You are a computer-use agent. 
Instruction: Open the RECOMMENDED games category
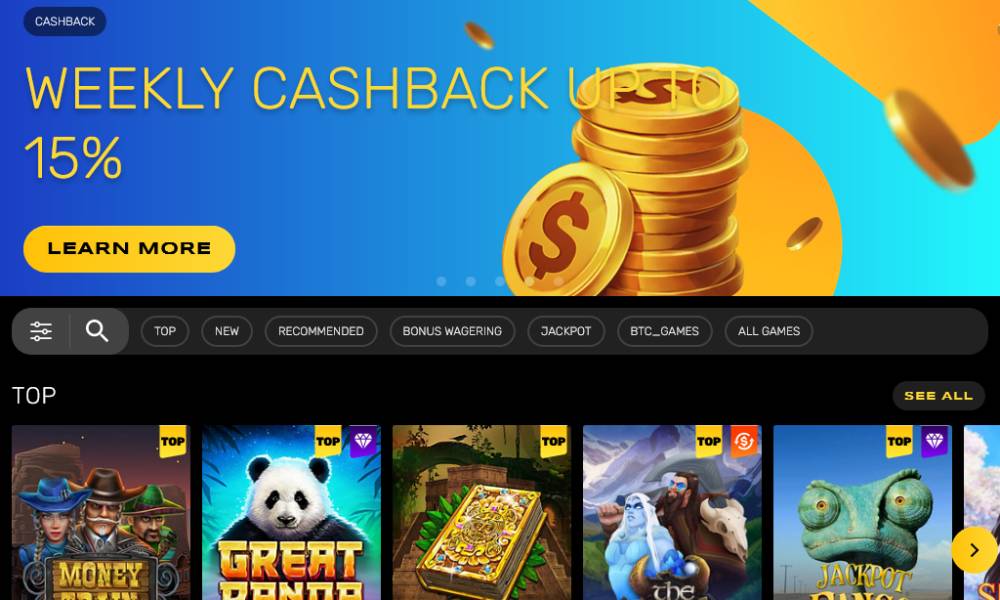click(321, 332)
